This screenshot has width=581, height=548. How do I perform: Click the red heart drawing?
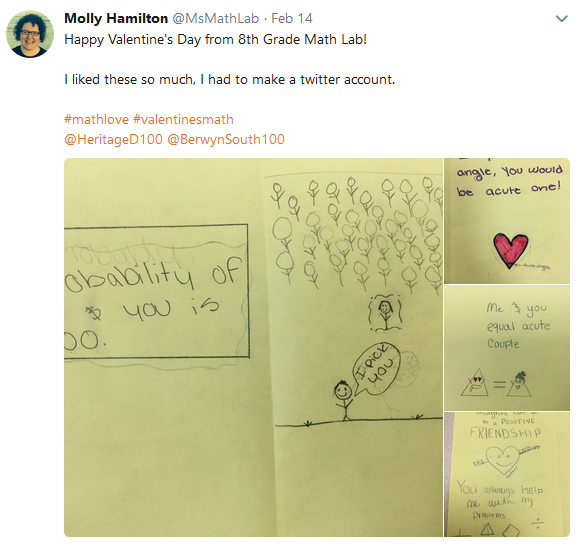tap(511, 250)
